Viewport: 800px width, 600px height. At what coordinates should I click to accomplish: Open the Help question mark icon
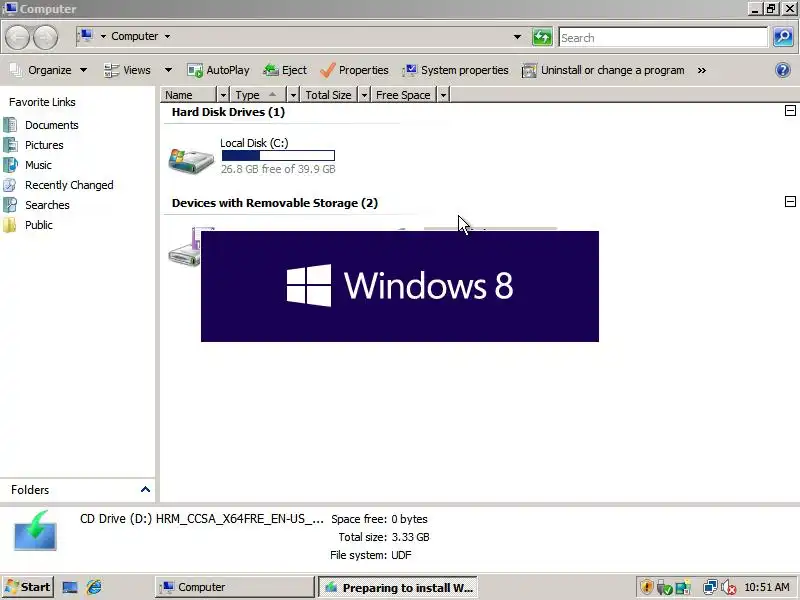pyautogui.click(x=783, y=70)
